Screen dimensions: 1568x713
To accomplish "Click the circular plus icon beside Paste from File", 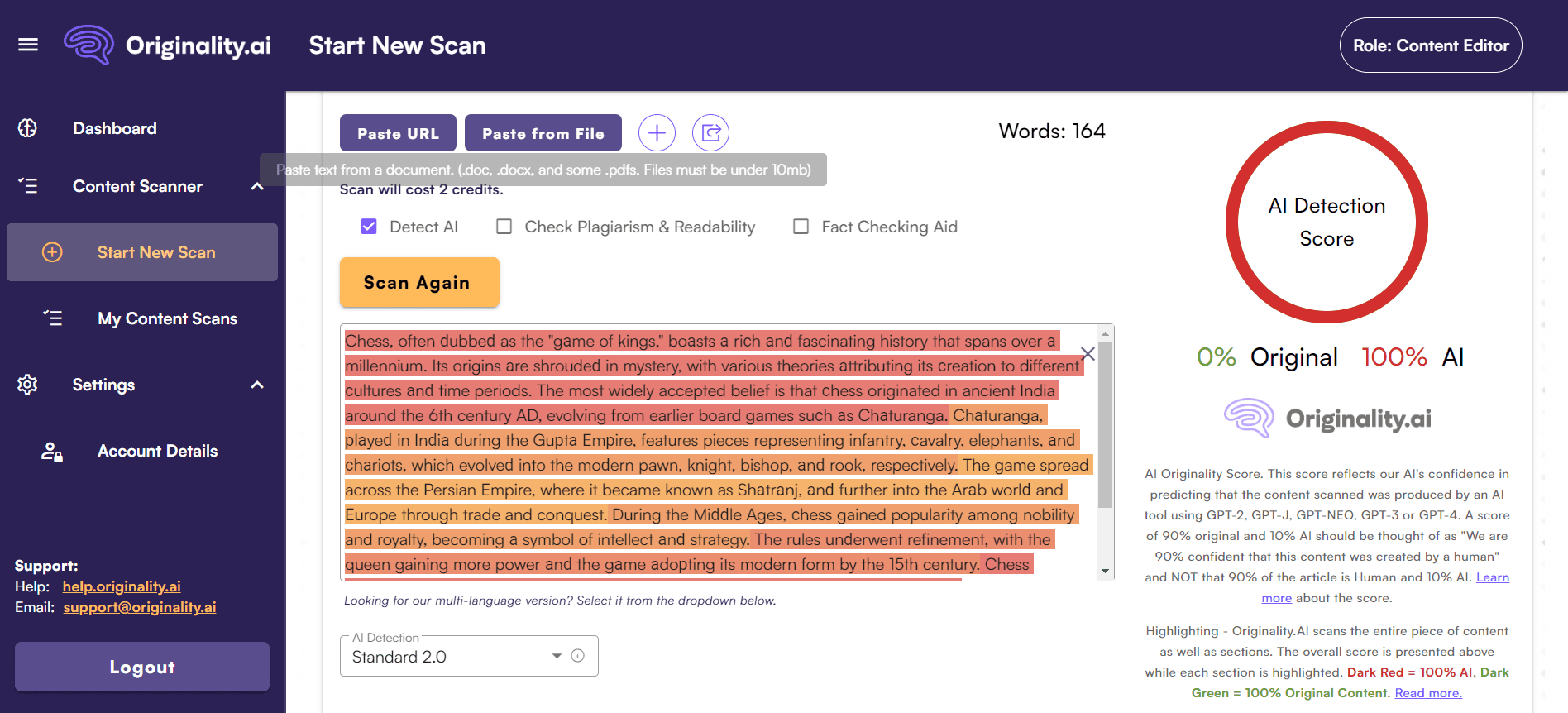I will (x=657, y=133).
